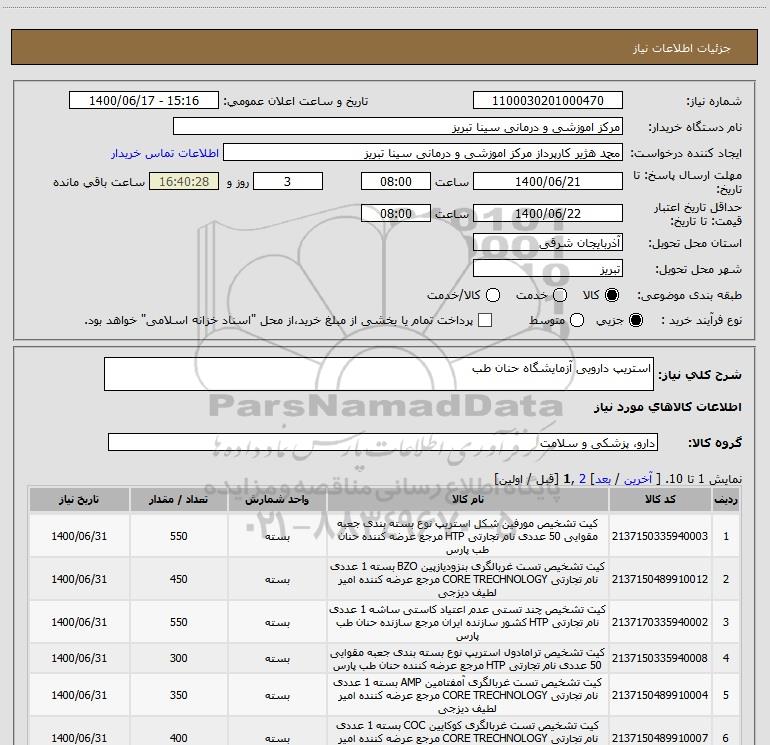Click item code 2137150335940008
Viewport: 770px width, 745px height.
(x=660, y=658)
